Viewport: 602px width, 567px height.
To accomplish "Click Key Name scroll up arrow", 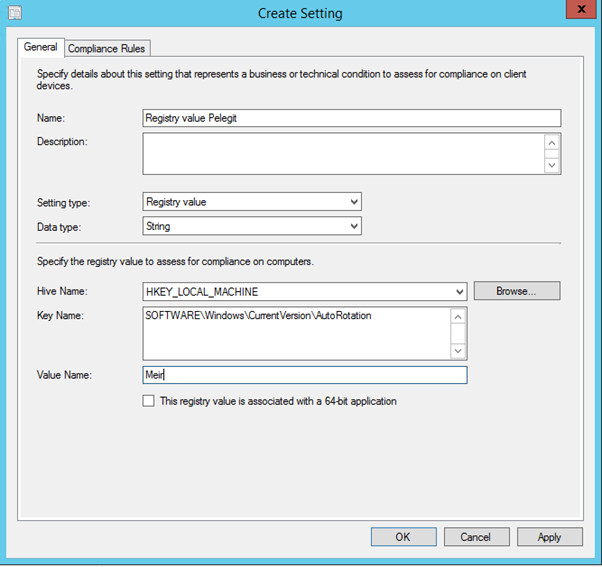I will (458, 317).
